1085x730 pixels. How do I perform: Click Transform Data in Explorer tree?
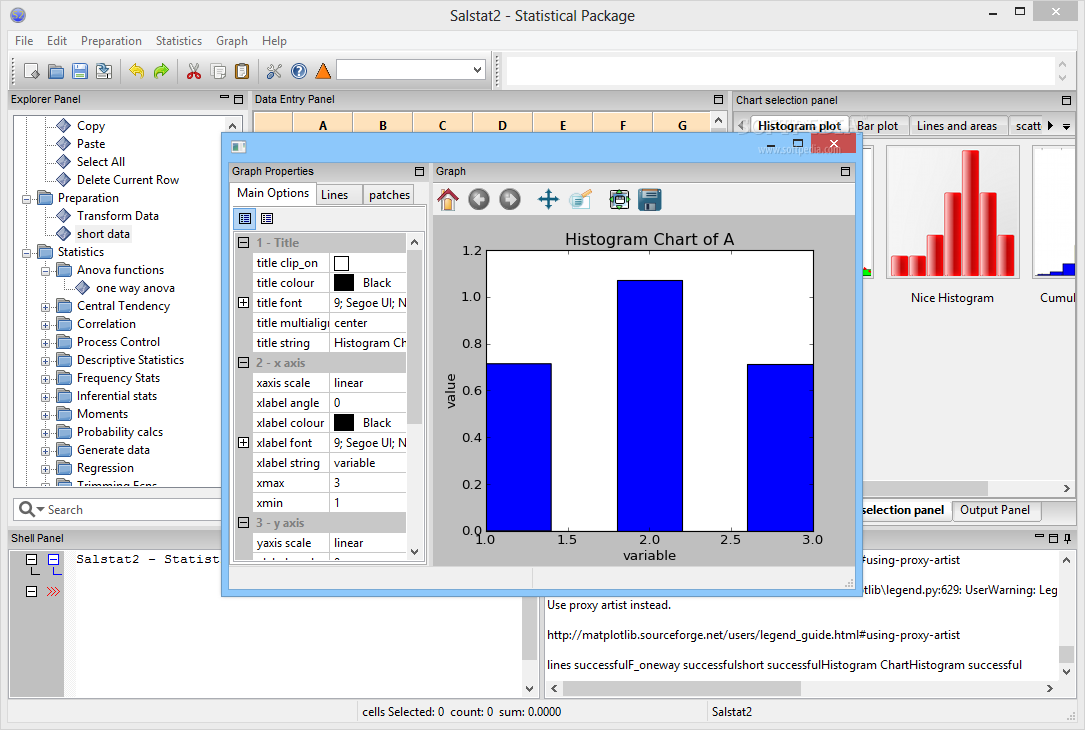(x=118, y=216)
